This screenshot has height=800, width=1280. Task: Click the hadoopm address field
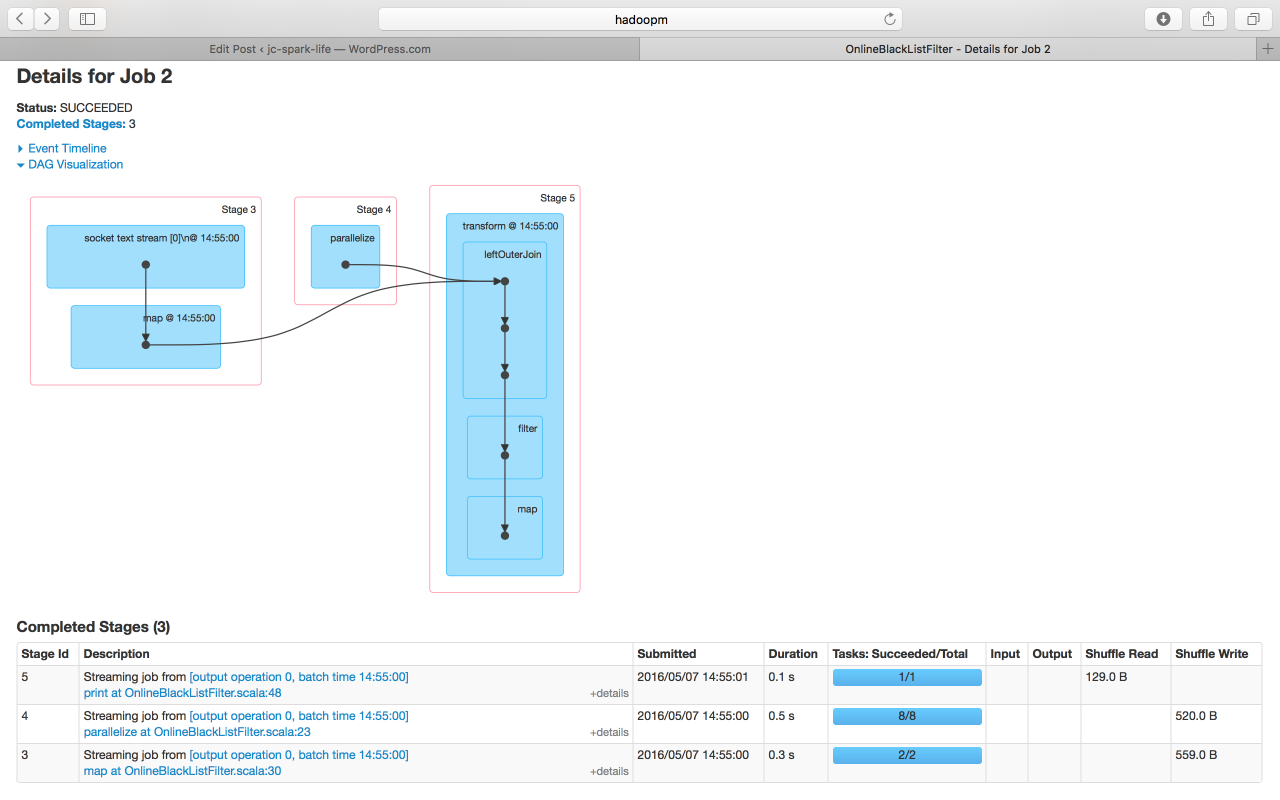(x=640, y=18)
